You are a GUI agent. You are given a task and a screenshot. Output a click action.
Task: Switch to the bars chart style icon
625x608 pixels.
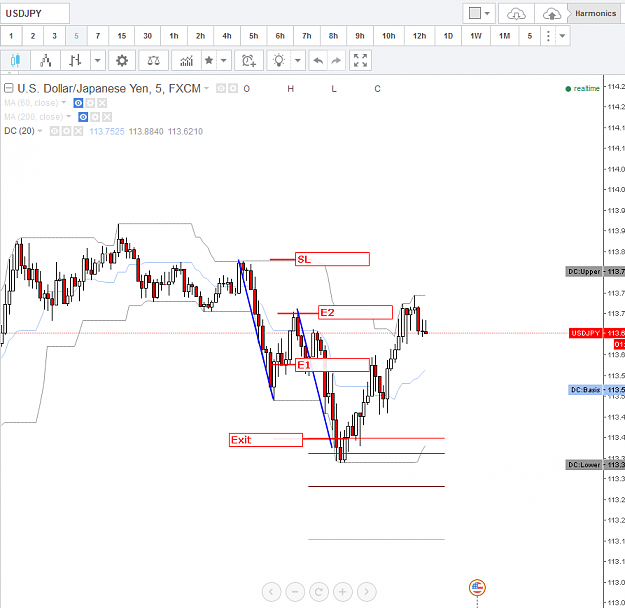click(75, 61)
